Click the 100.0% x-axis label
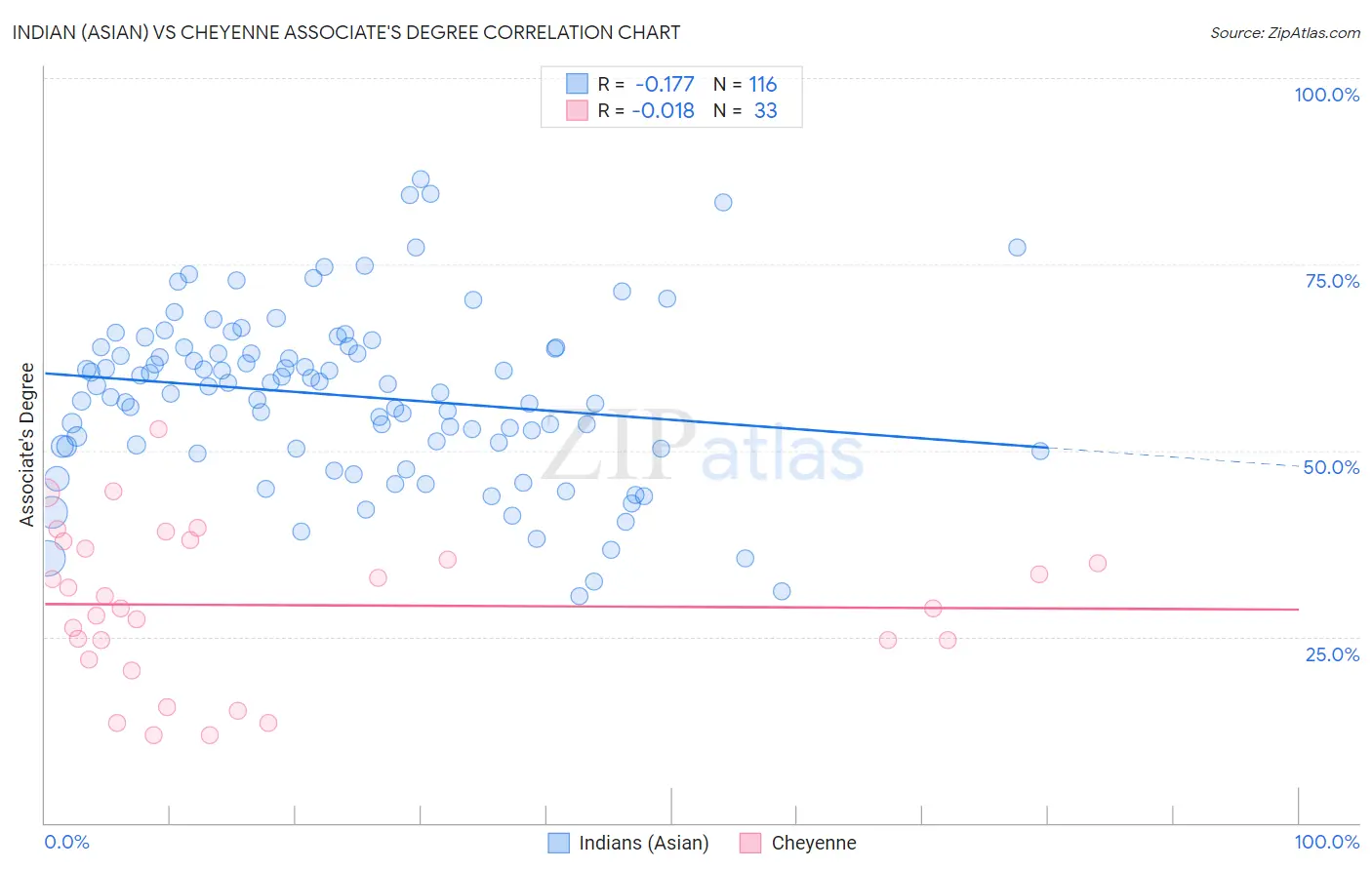This screenshot has height=870, width=1372. (x=1327, y=842)
